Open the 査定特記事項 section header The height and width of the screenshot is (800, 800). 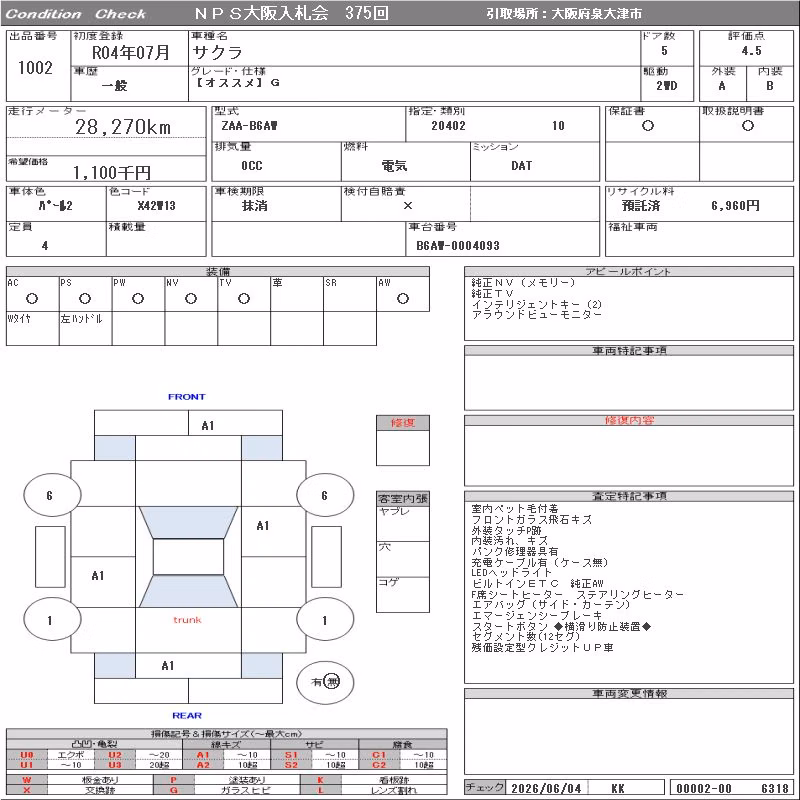click(x=629, y=496)
